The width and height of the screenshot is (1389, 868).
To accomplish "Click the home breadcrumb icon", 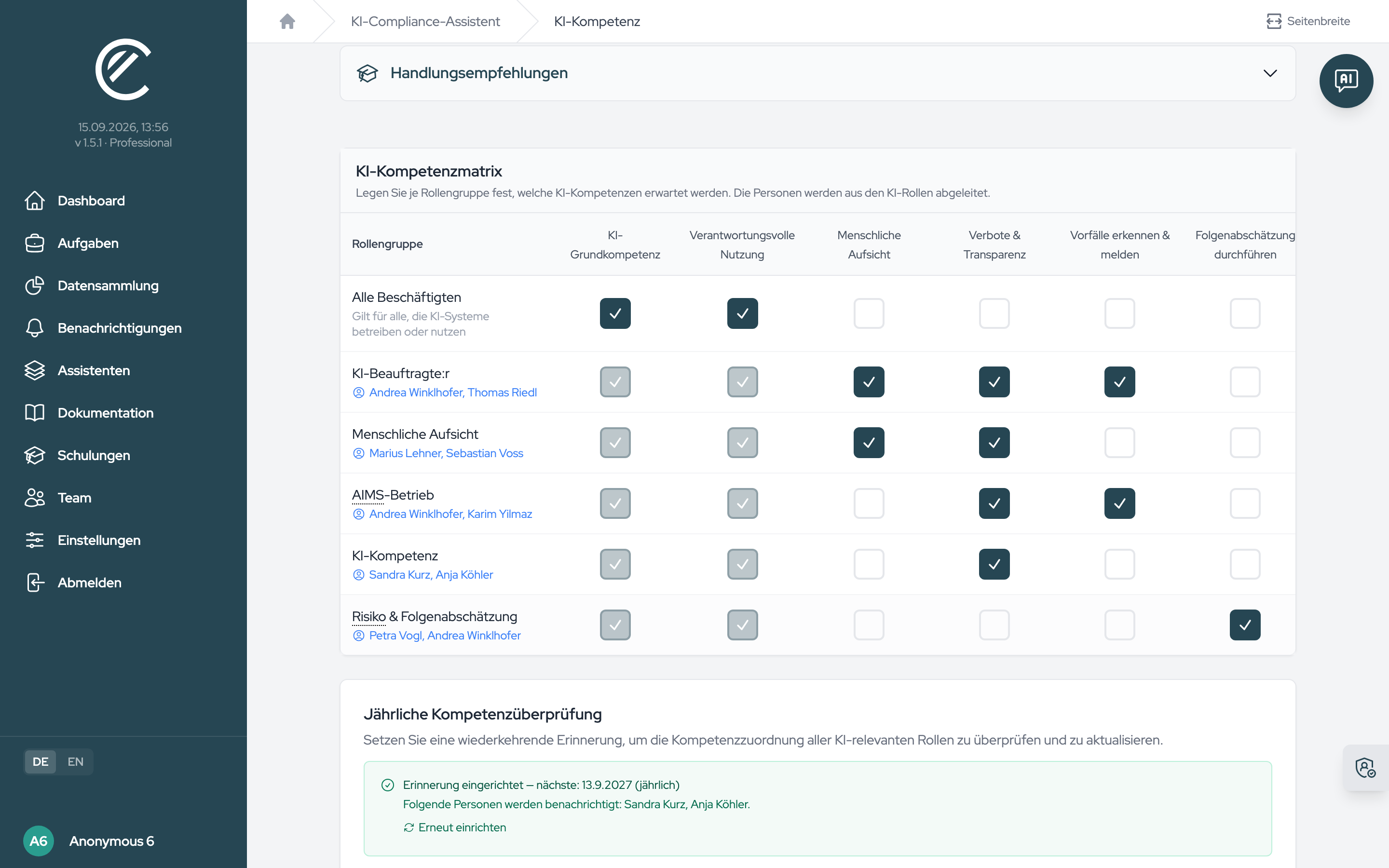I will (x=287, y=21).
